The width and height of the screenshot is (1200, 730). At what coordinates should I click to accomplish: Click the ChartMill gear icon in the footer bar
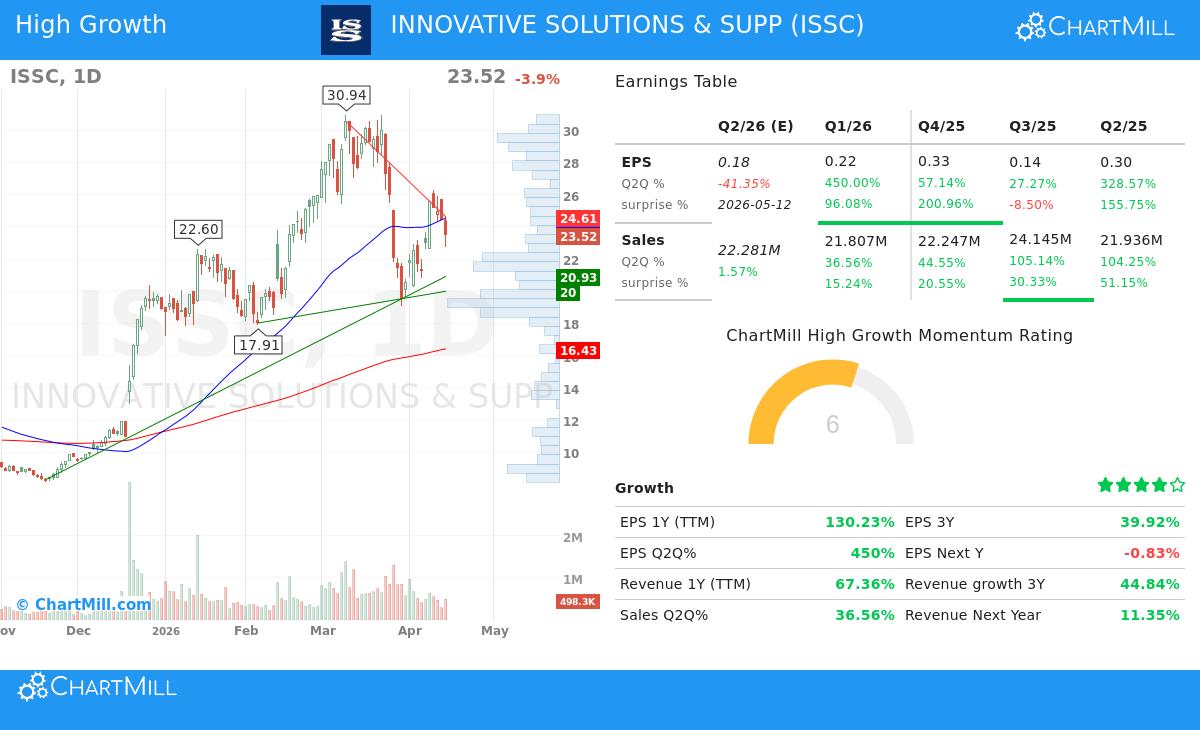(x=33, y=687)
